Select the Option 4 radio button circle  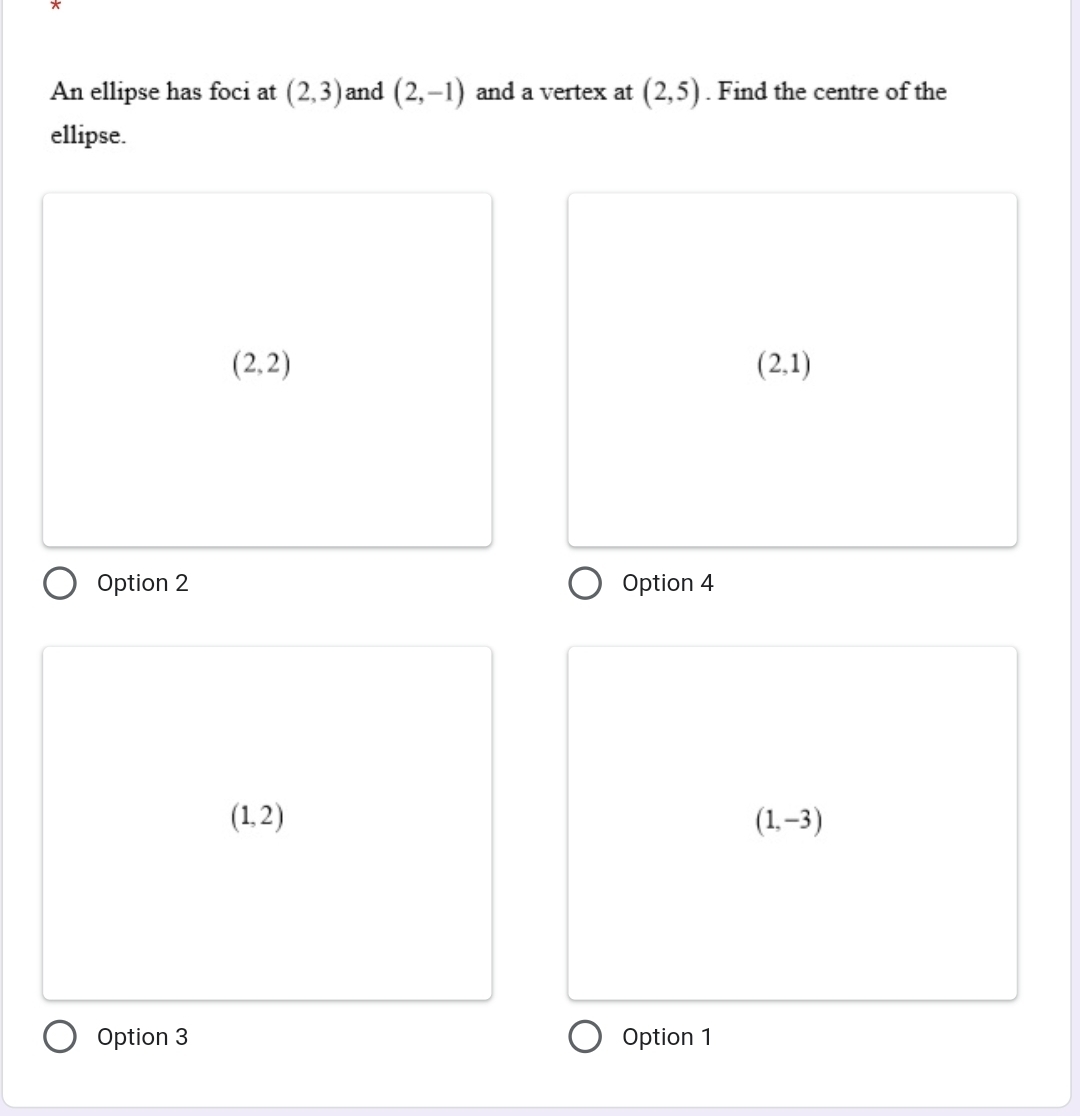coord(585,584)
